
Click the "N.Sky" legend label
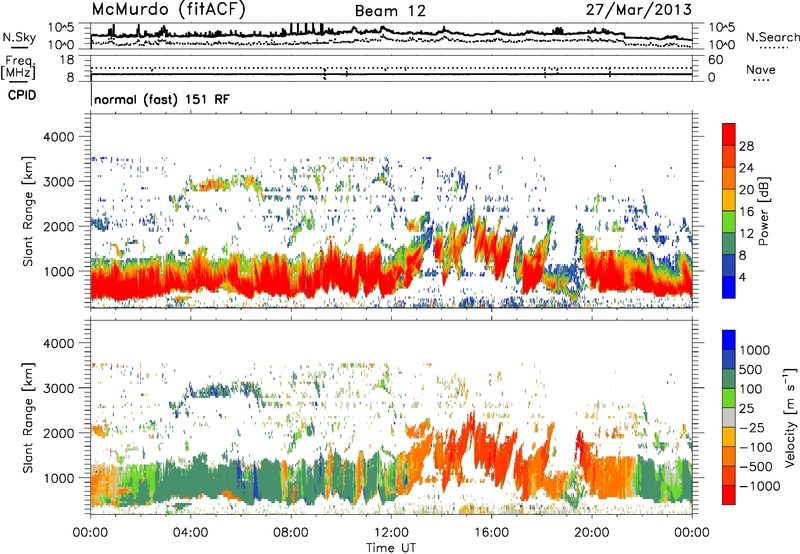[x=19, y=37]
